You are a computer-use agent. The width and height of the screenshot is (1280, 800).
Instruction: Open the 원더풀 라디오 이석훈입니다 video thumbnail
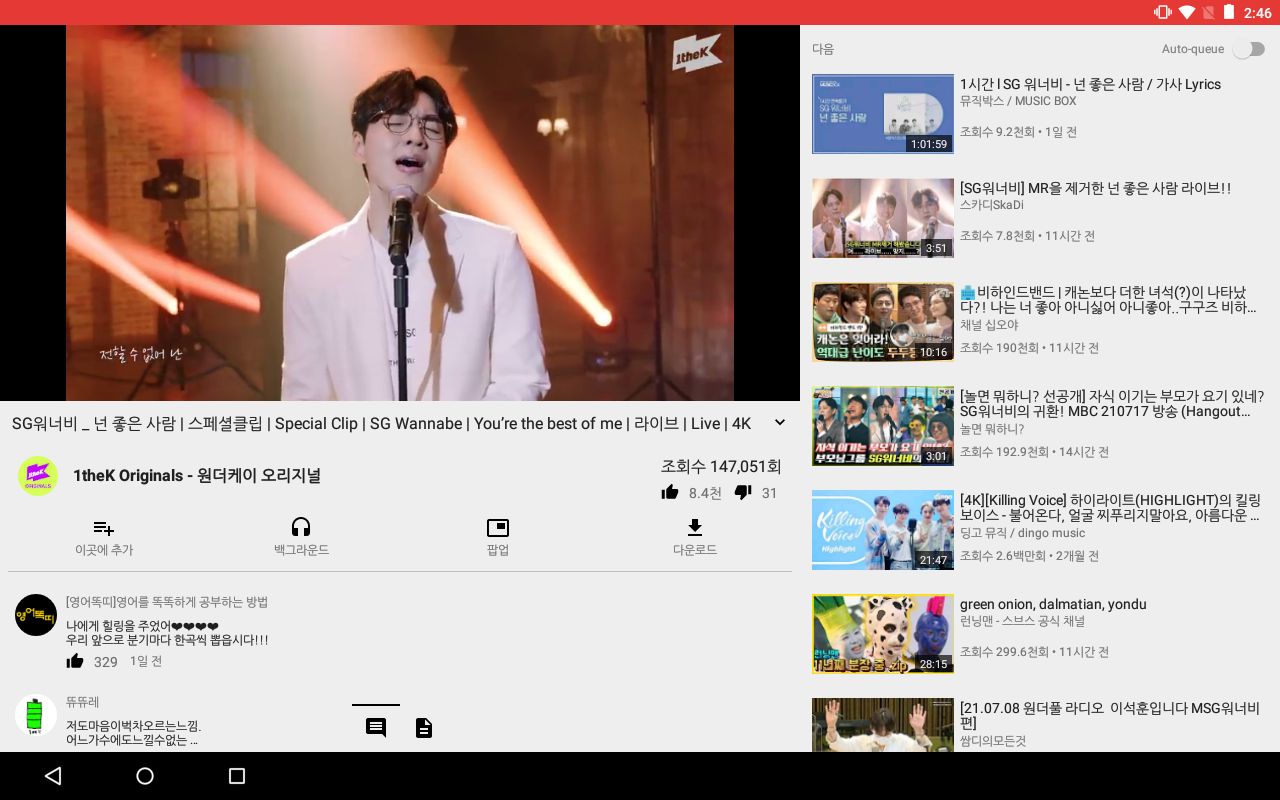[883, 725]
